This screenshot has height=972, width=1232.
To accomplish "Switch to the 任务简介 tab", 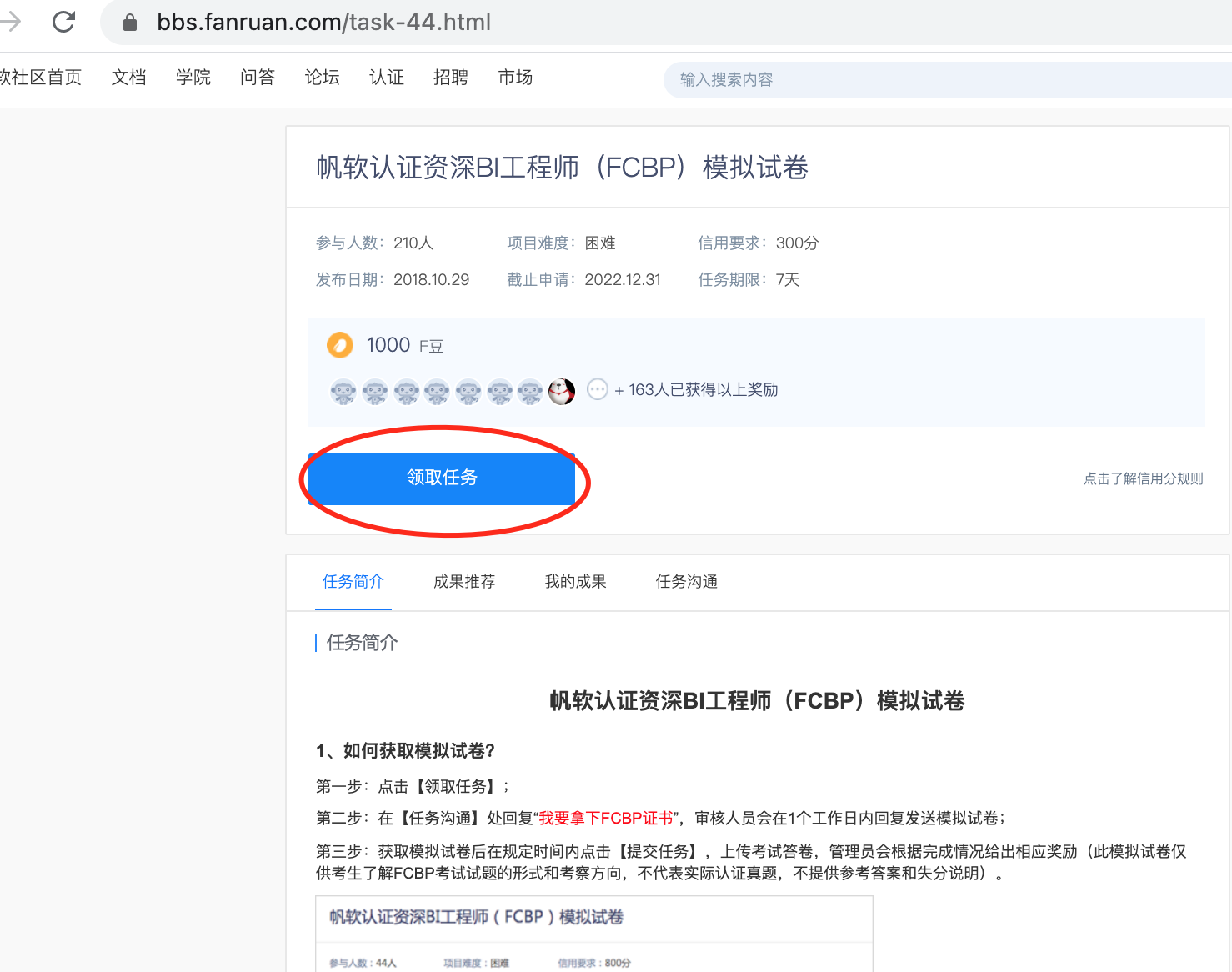I will 353,582.
